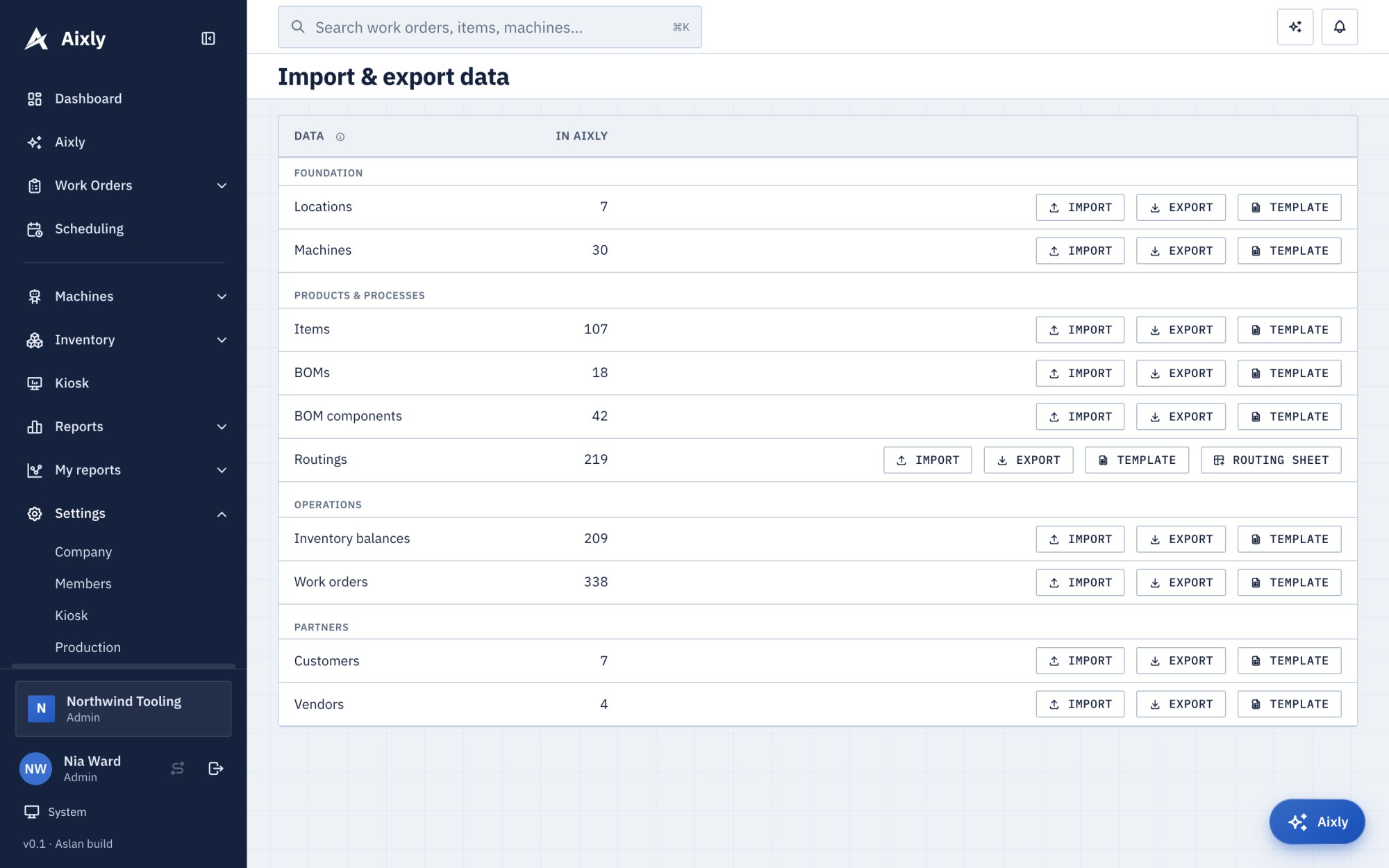Image resolution: width=1389 pixels, height=868 pixels.
Task: Open the Northwind Tooling workspace switcher
Action: tap(124, 708)
